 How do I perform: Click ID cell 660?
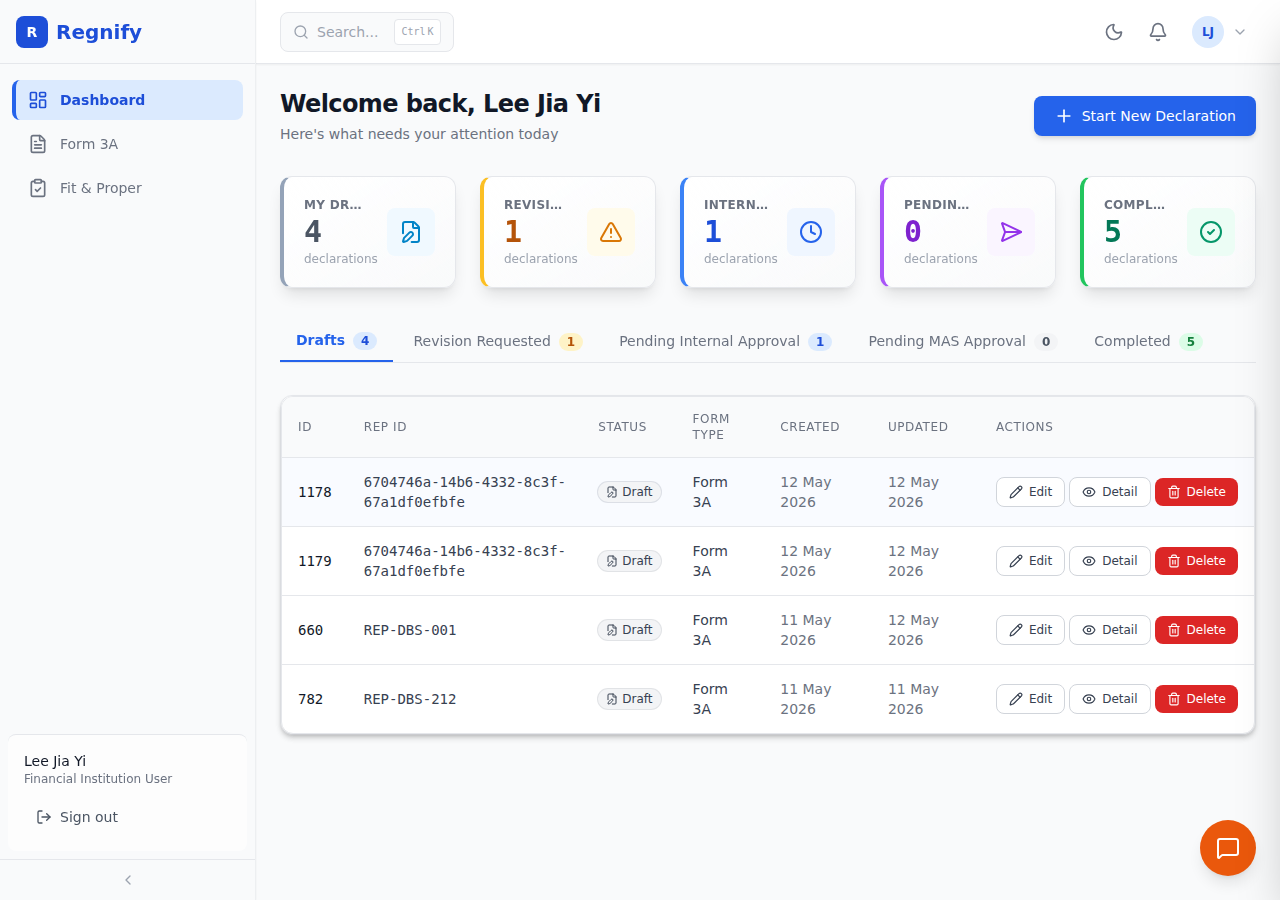click(x=311, y=630)
